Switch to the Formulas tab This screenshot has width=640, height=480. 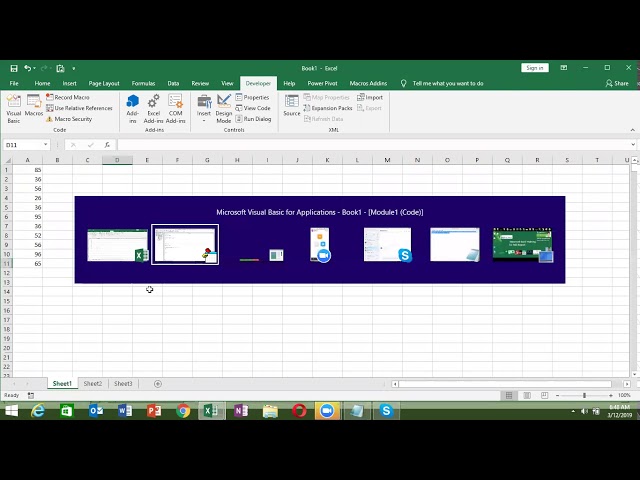(x=143, y=83)
